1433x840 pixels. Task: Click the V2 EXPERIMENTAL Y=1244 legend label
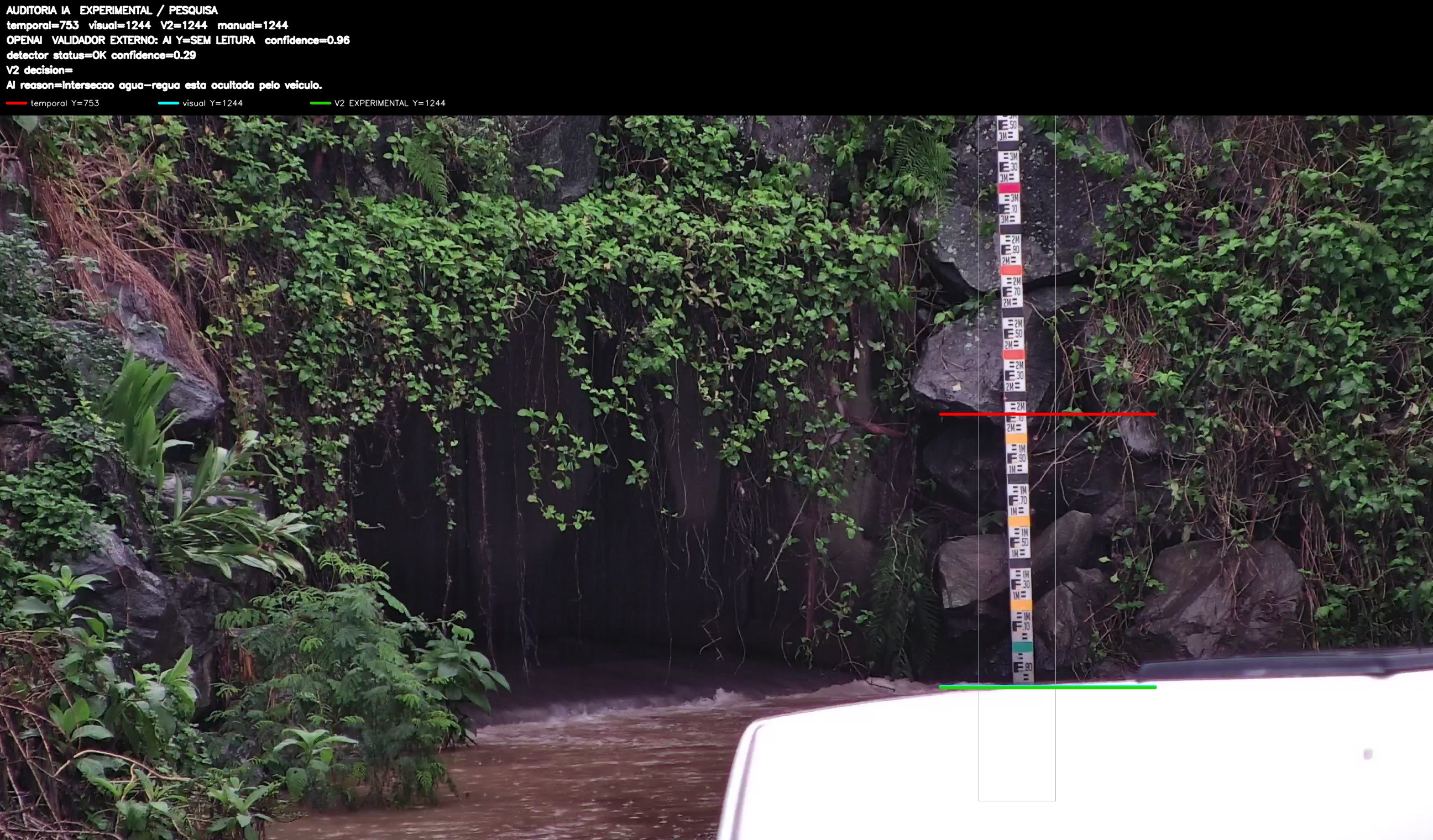click(390, 103)
